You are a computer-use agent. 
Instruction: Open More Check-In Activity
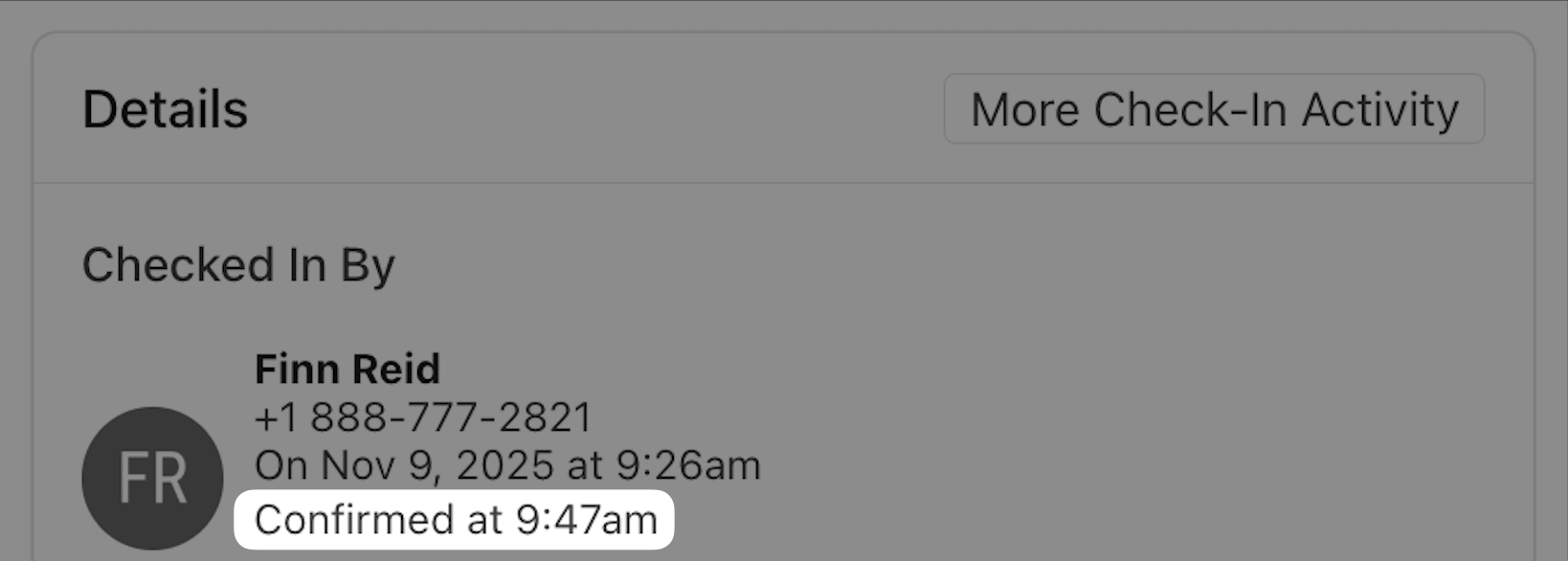point(1214,109)
